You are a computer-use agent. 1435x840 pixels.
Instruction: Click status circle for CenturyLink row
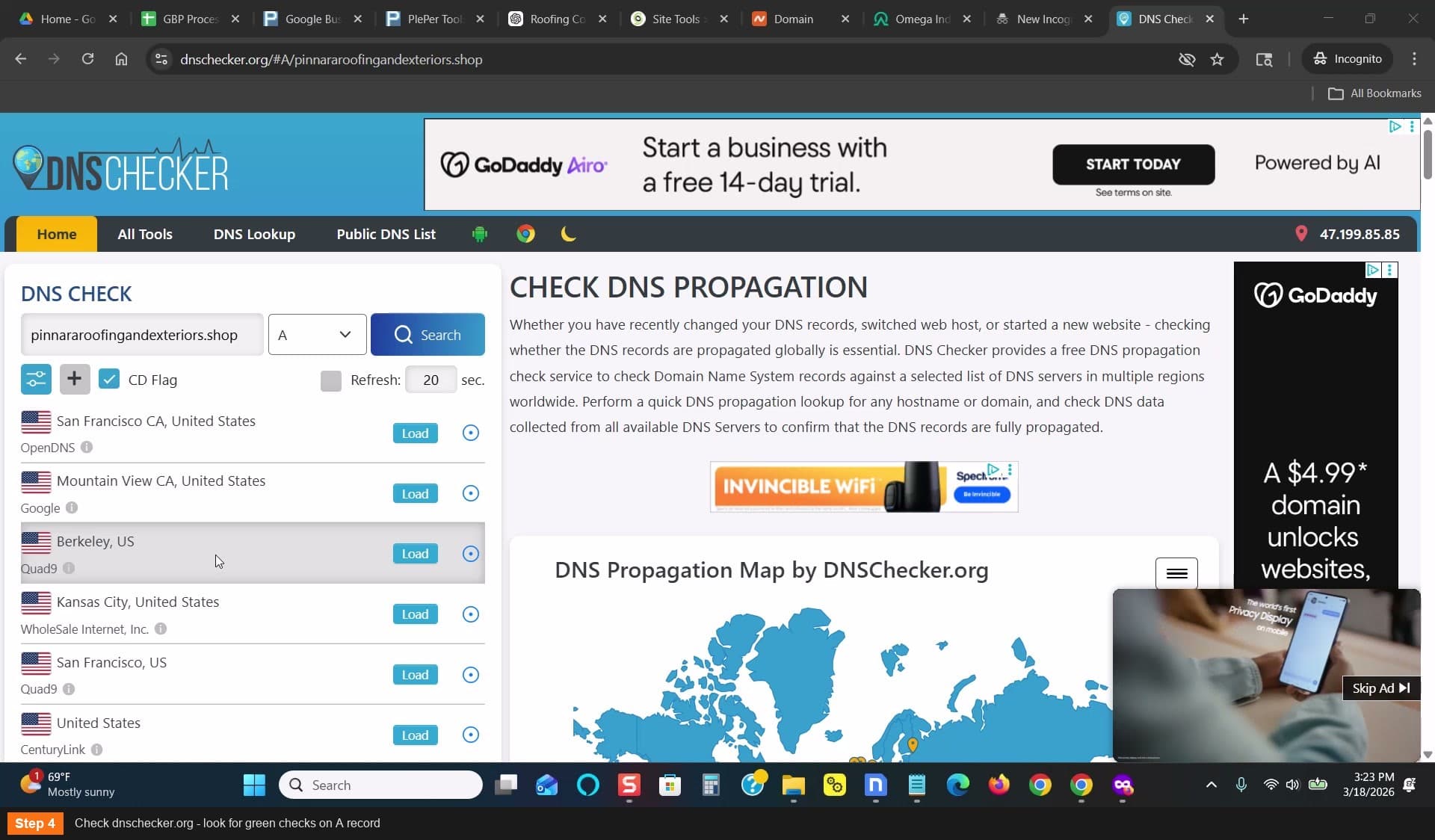point(471,735)
